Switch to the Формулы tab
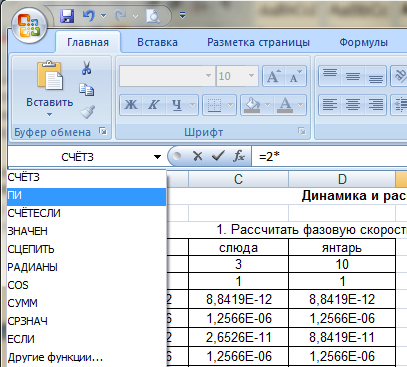This screenshot has height=367, width=407. [363, 42]
